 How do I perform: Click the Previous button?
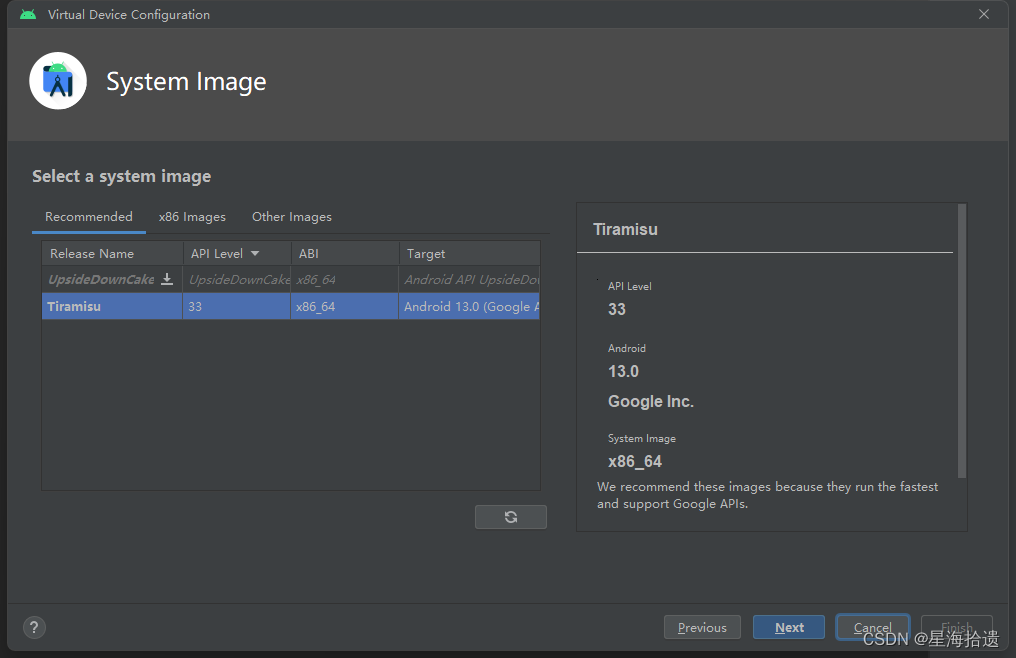702,627
